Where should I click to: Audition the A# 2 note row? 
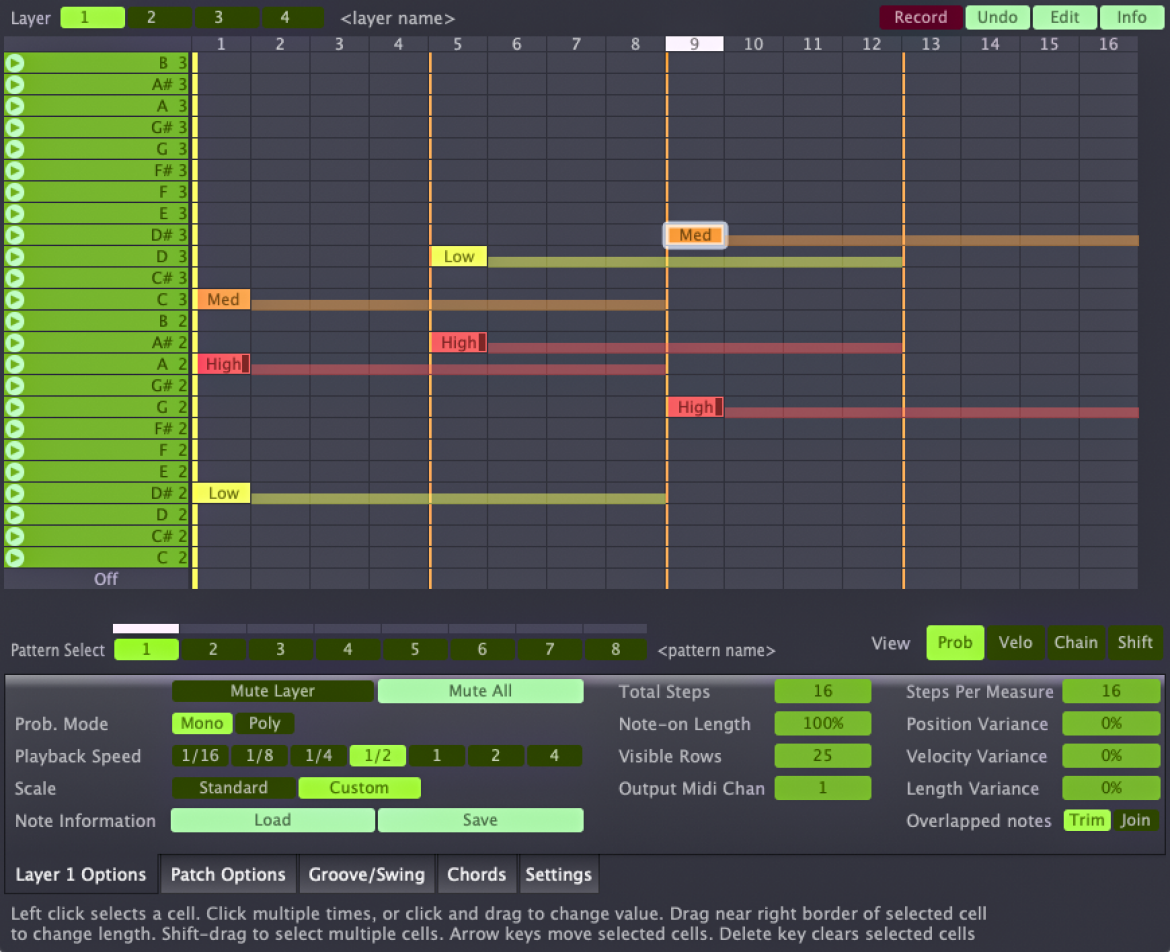(x=14, y=342)
